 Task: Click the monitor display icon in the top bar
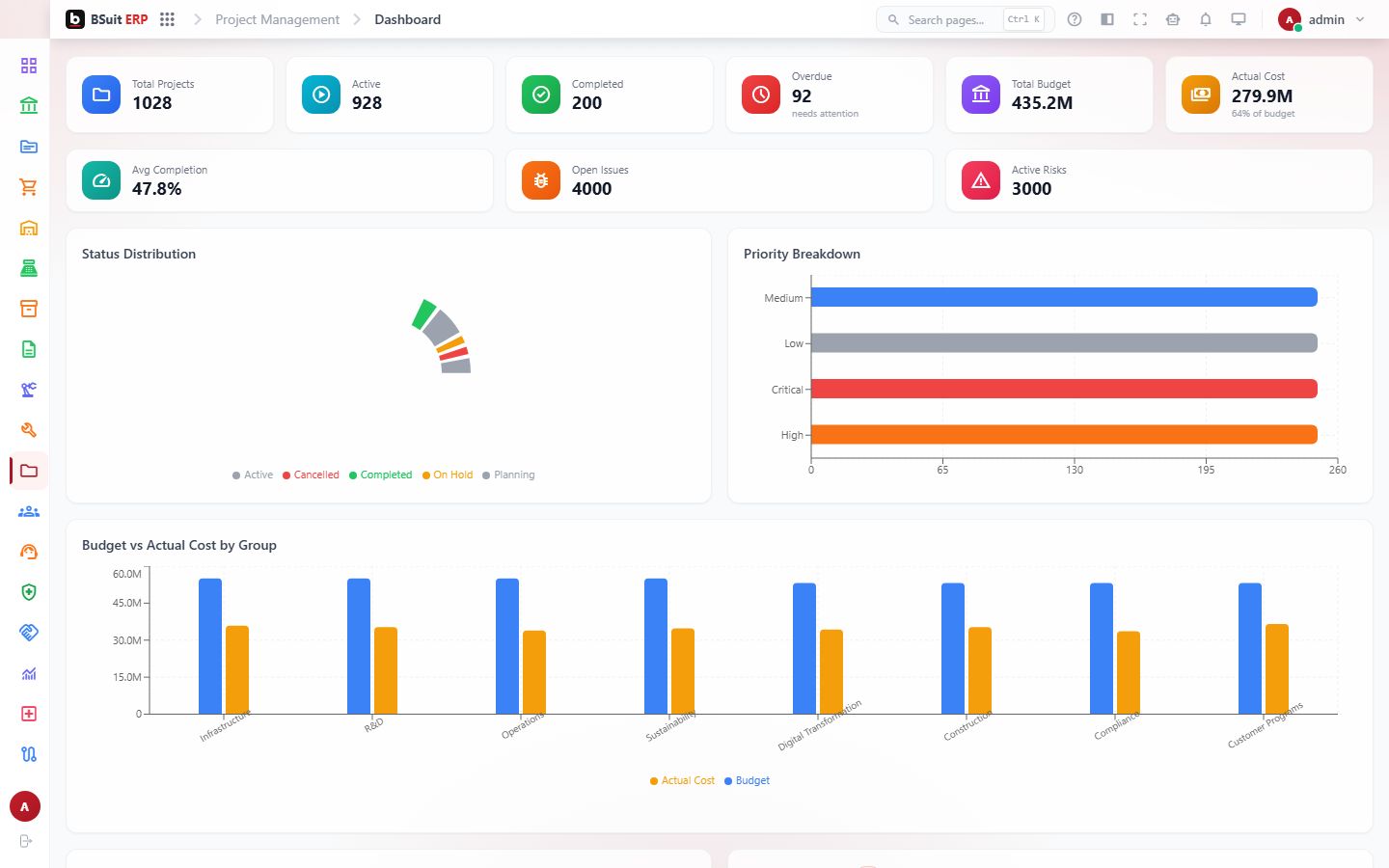[x=1239, y=19]
